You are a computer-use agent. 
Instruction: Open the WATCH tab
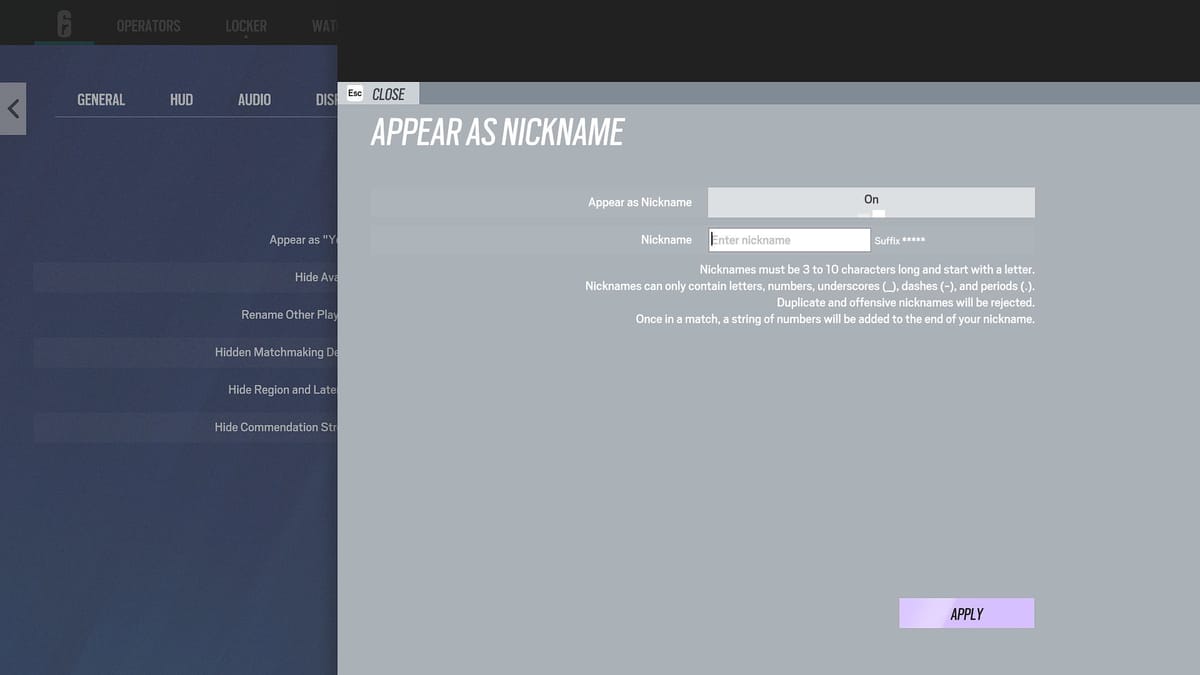point(323,25)
